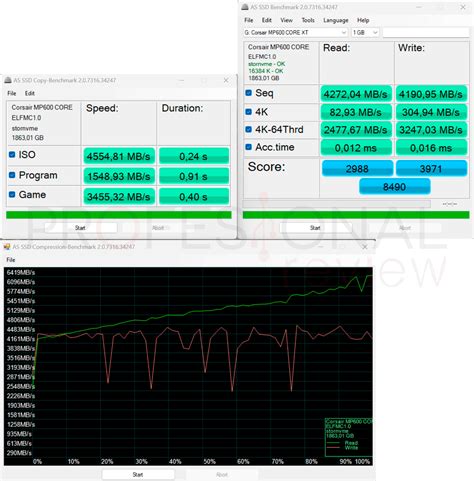Open Edit menu in AS SSD Benchmark
Image resolution: width=474 pixels, height=481 pixels.
266,20
